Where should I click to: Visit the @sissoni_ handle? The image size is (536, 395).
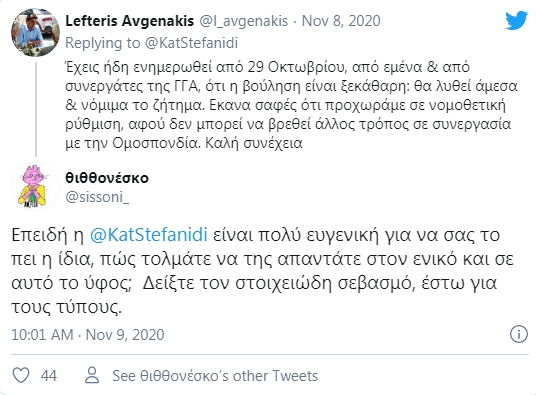tap(97, 197)
